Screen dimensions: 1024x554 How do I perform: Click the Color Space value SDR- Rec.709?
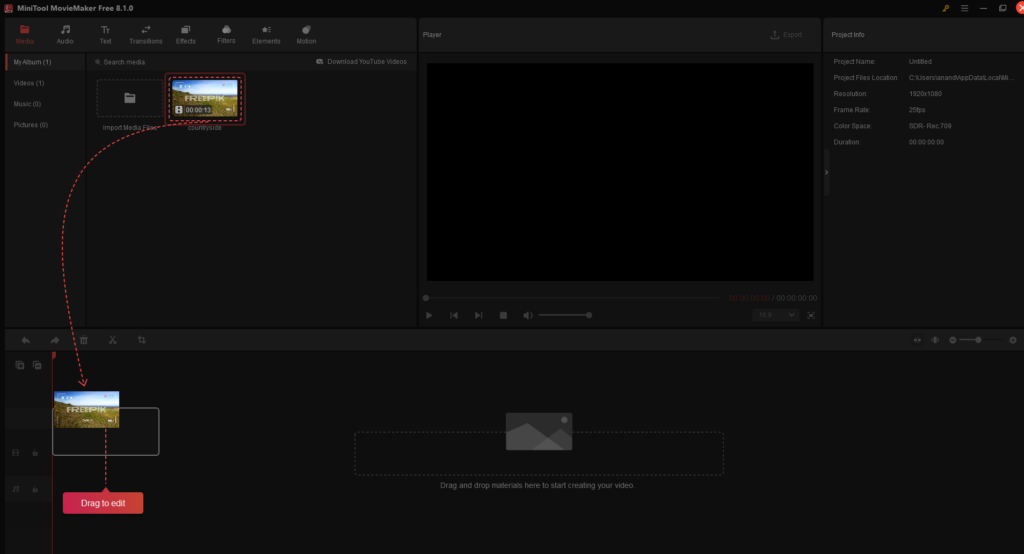(930, 125)
